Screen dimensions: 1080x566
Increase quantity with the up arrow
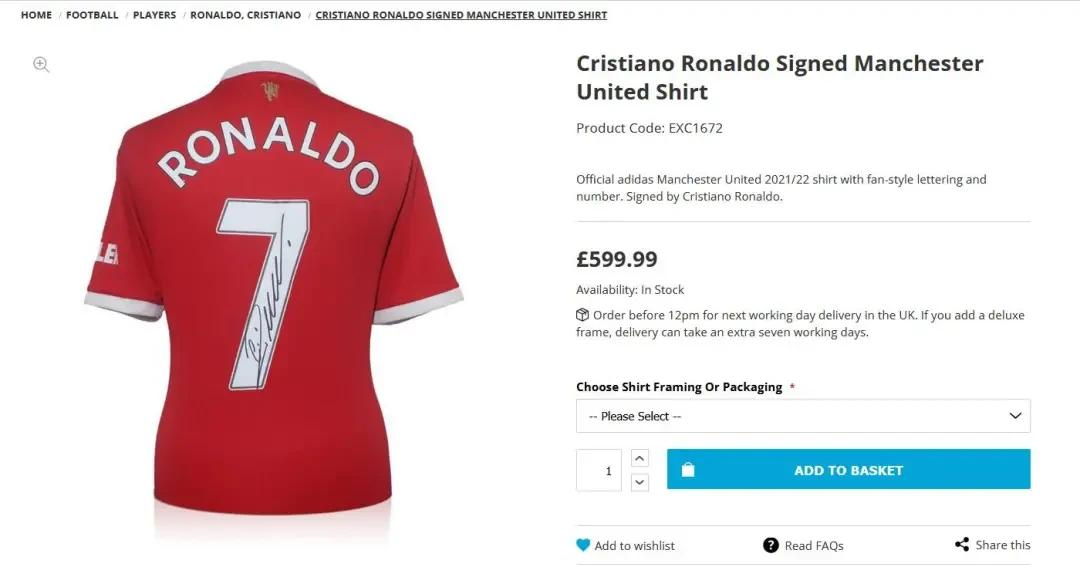(640, 458)
